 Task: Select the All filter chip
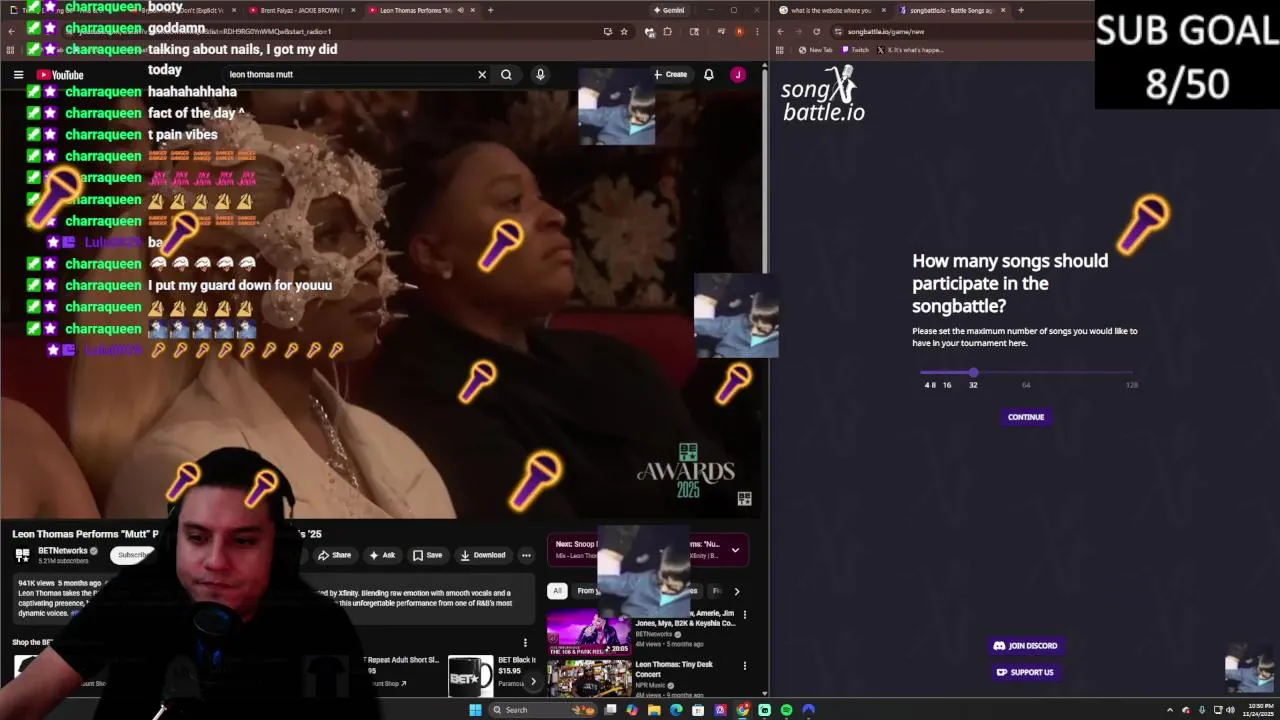[557, 591]
